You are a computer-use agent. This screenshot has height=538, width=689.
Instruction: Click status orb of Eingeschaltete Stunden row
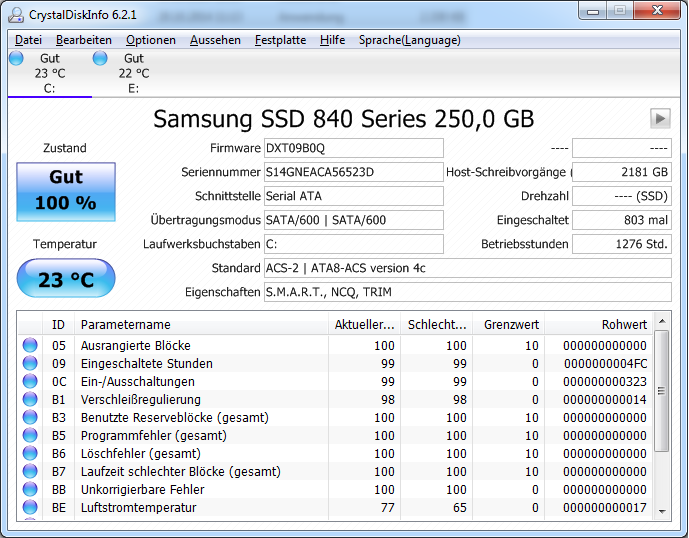[30, 363]
